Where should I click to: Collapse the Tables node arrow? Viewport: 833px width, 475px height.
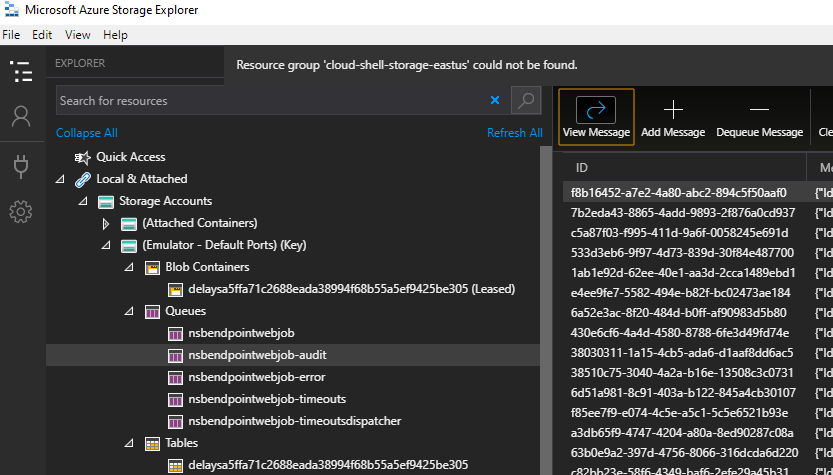[x=129, y=443]
